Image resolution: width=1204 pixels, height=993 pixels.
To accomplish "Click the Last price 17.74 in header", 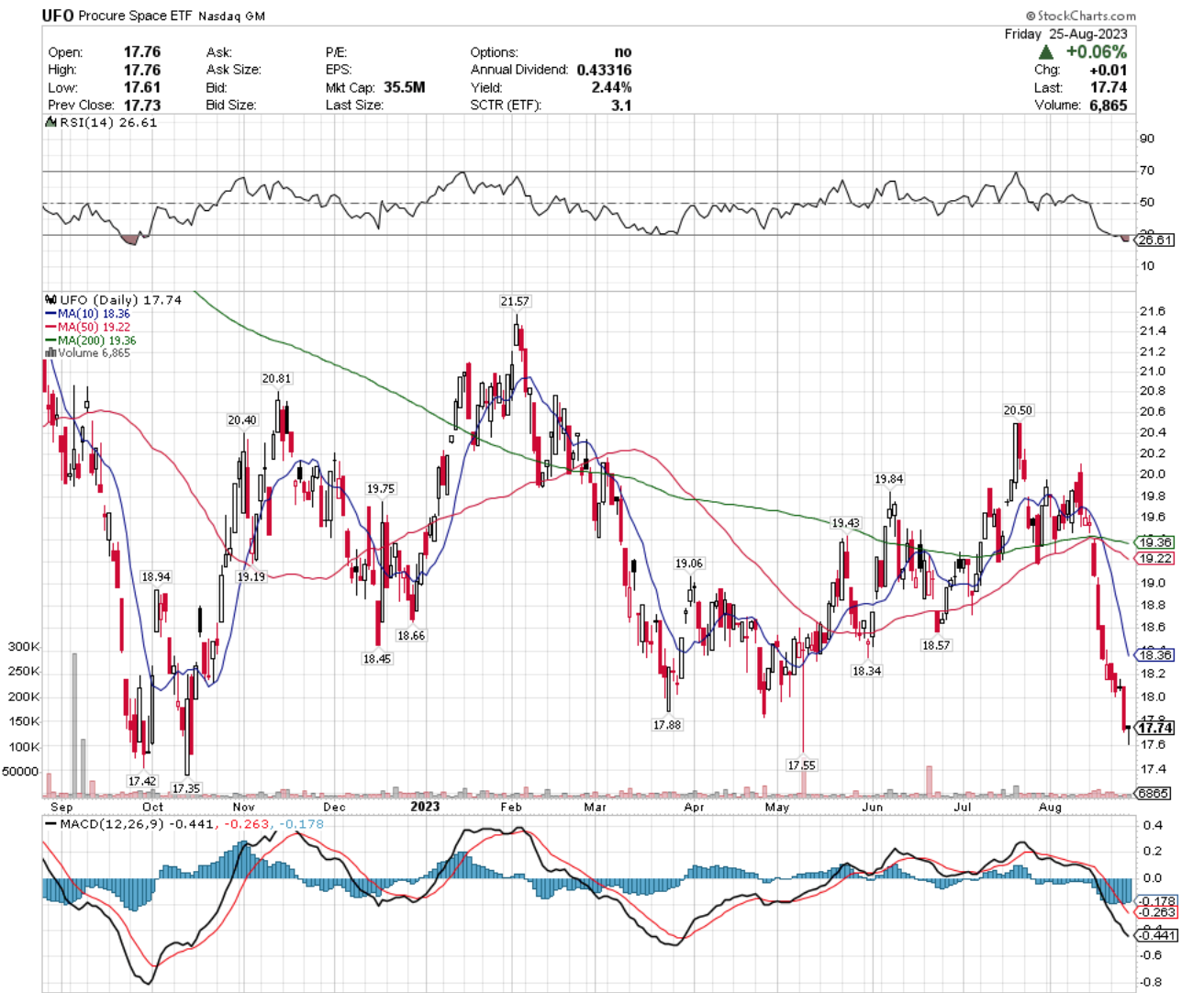I will click(1109, 87).
